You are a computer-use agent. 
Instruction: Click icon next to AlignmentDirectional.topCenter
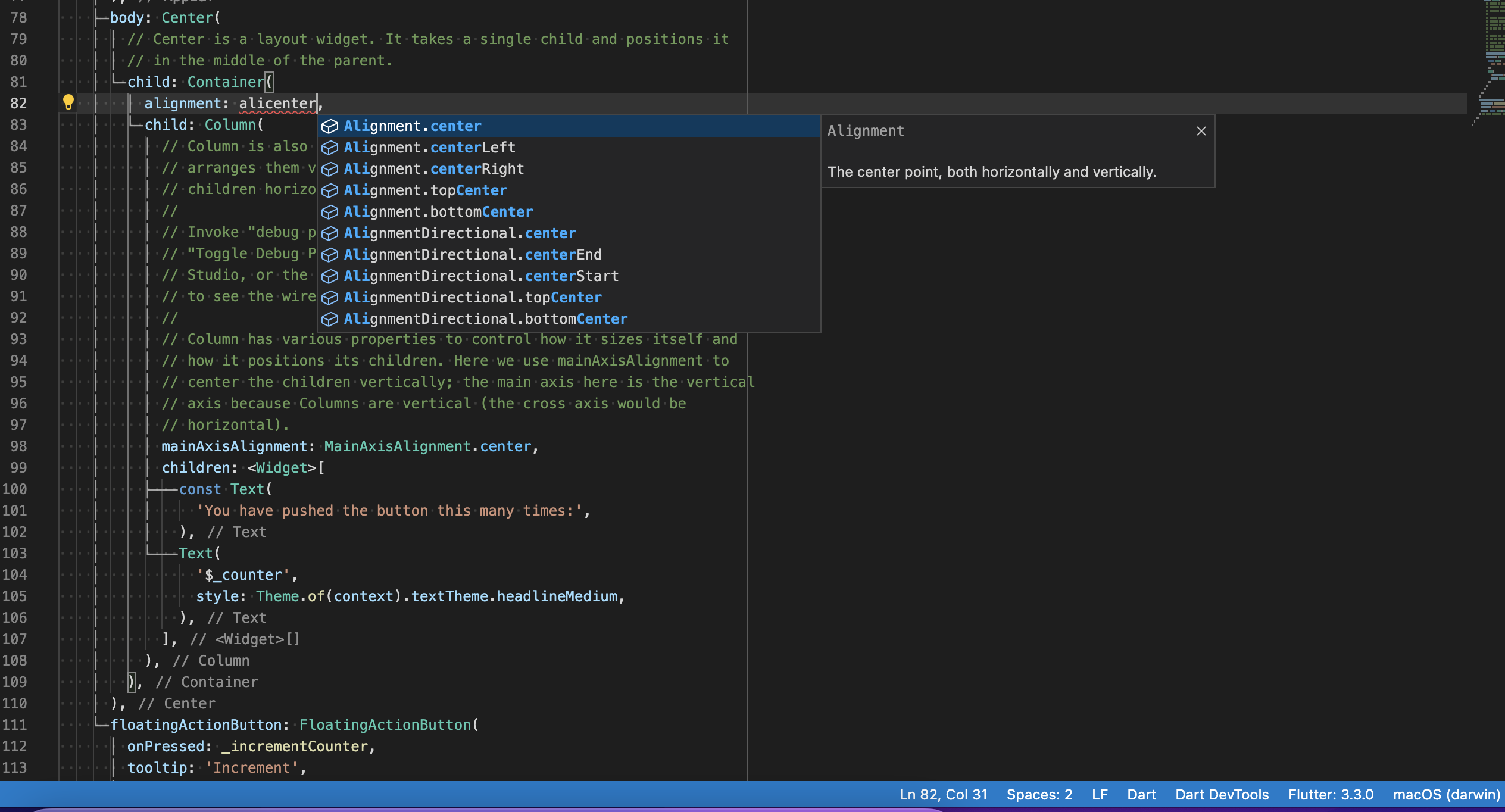pyautogui.click(x=330, y=298)
